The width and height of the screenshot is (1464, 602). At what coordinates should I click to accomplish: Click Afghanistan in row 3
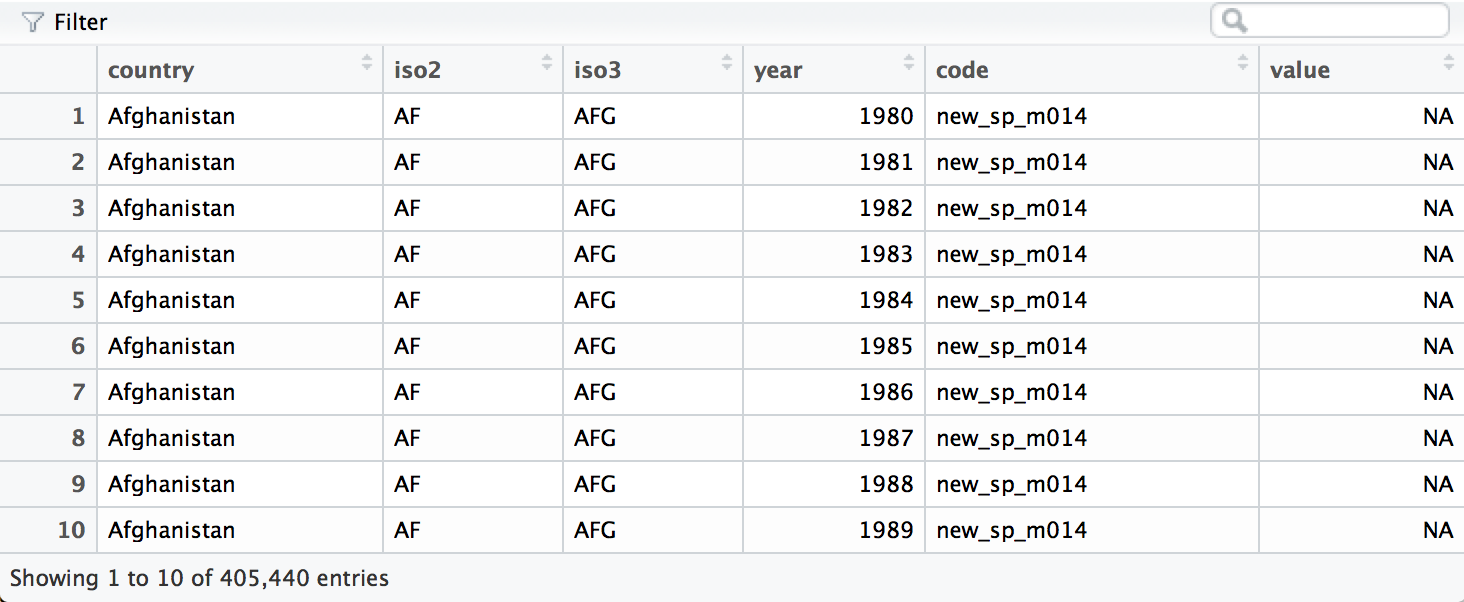pyautogui.click(x=171, y=208)
